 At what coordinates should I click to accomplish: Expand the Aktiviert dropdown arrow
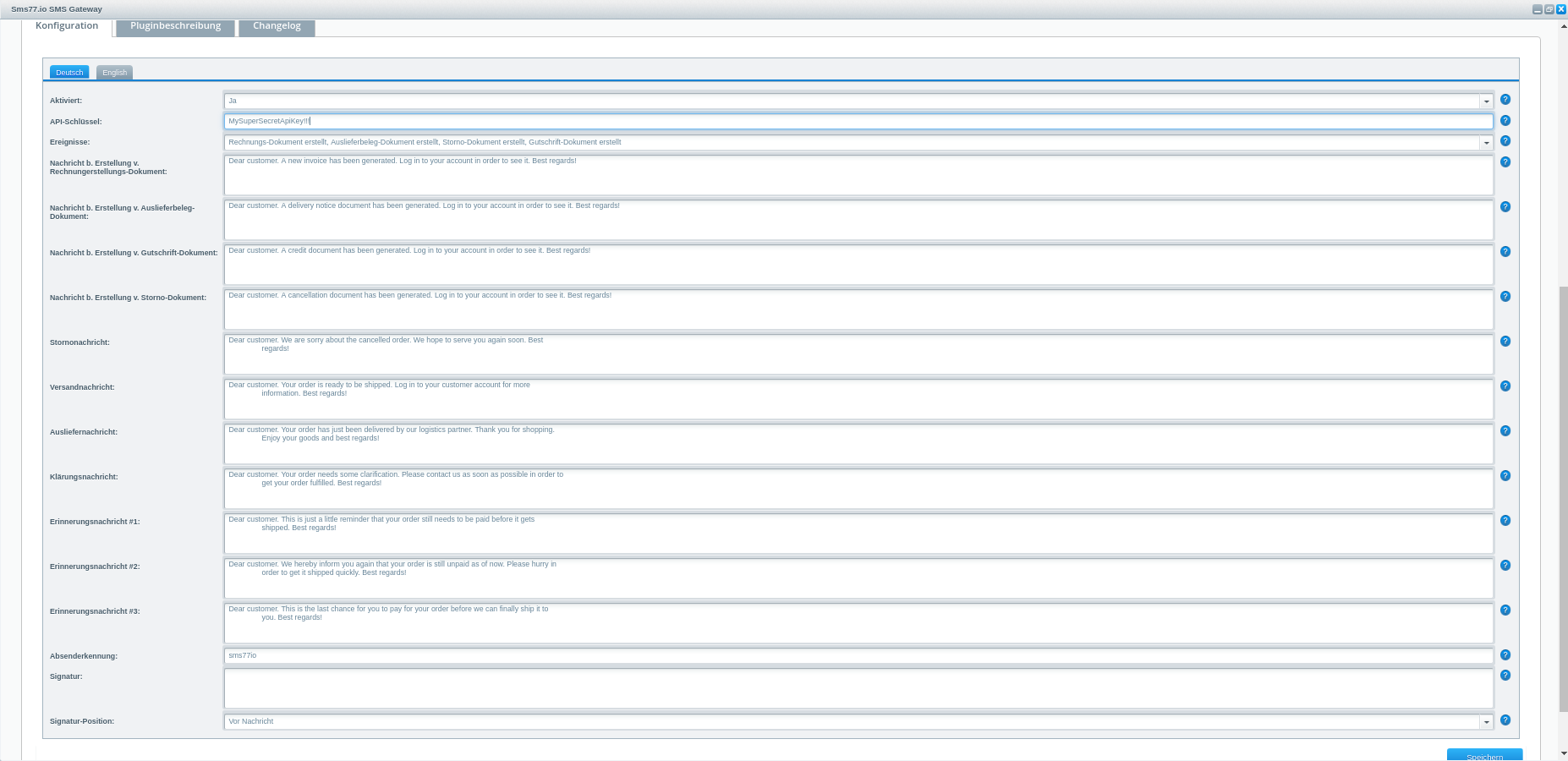[1486, 101]
